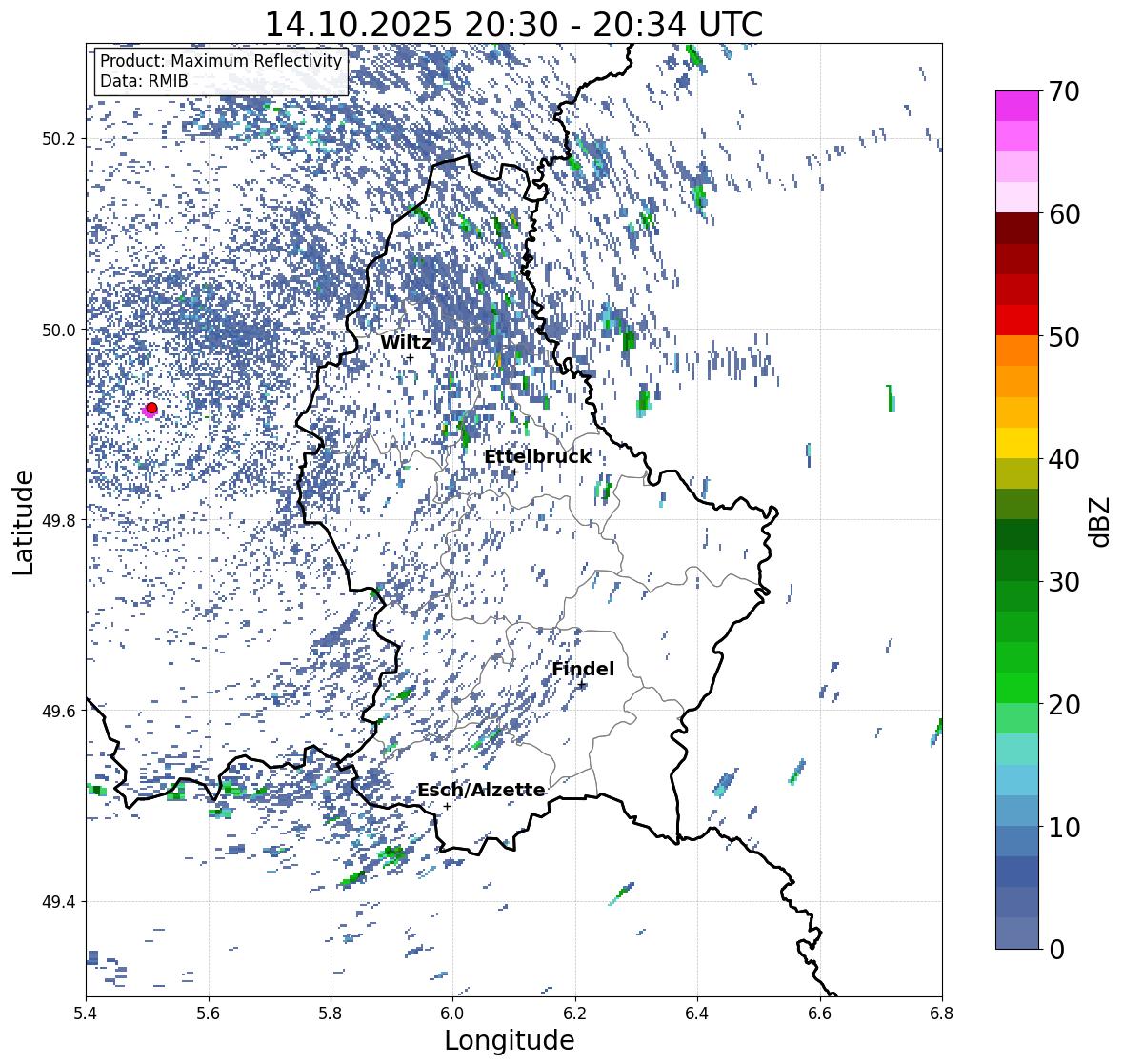This screenshot has height=1064, width=1123.
Task: Click the 50.0 latitude tick label
Action: click(x=59, y=331)
